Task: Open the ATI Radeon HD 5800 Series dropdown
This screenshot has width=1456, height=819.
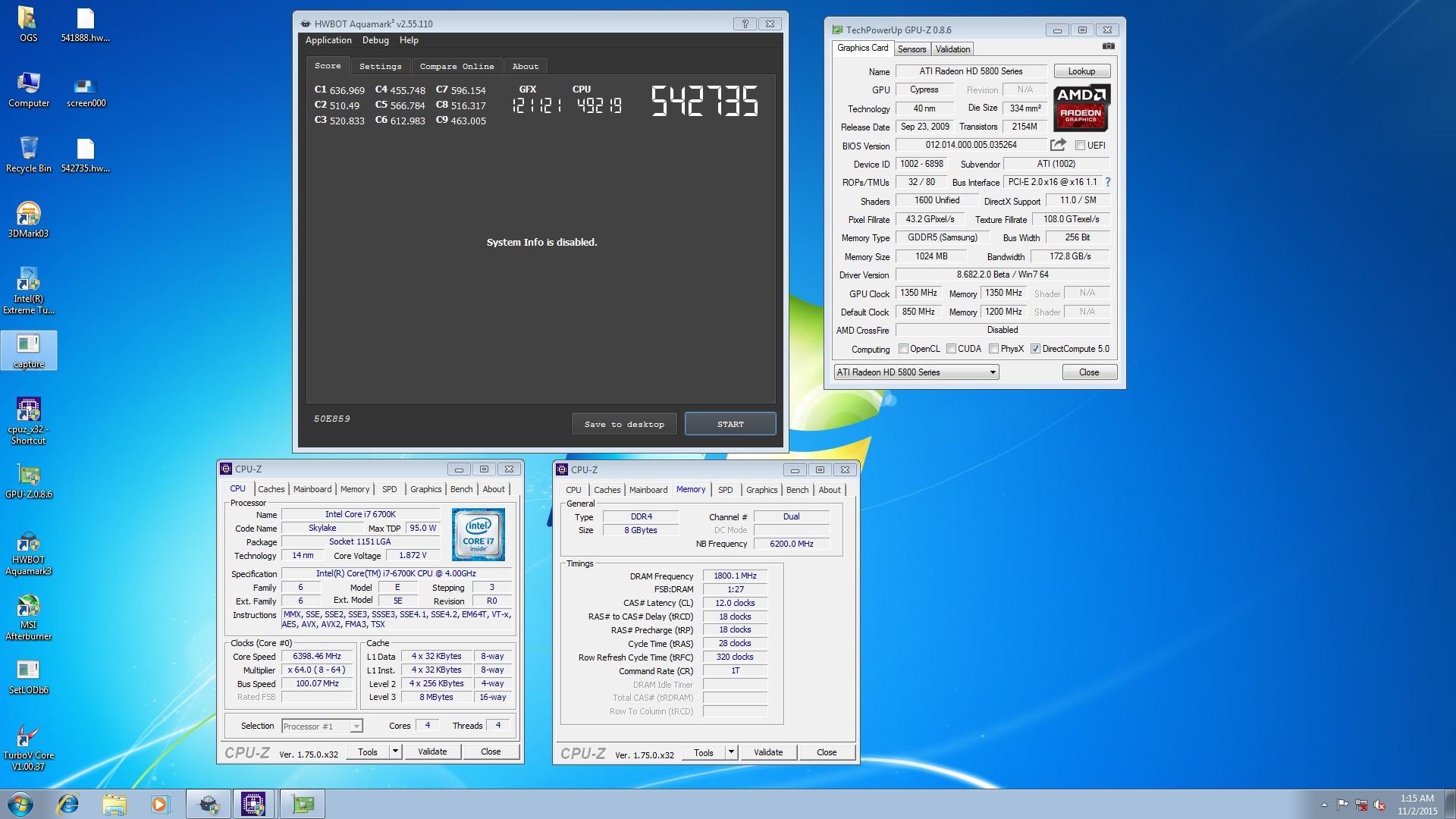Action: click(x=916, y=372)
